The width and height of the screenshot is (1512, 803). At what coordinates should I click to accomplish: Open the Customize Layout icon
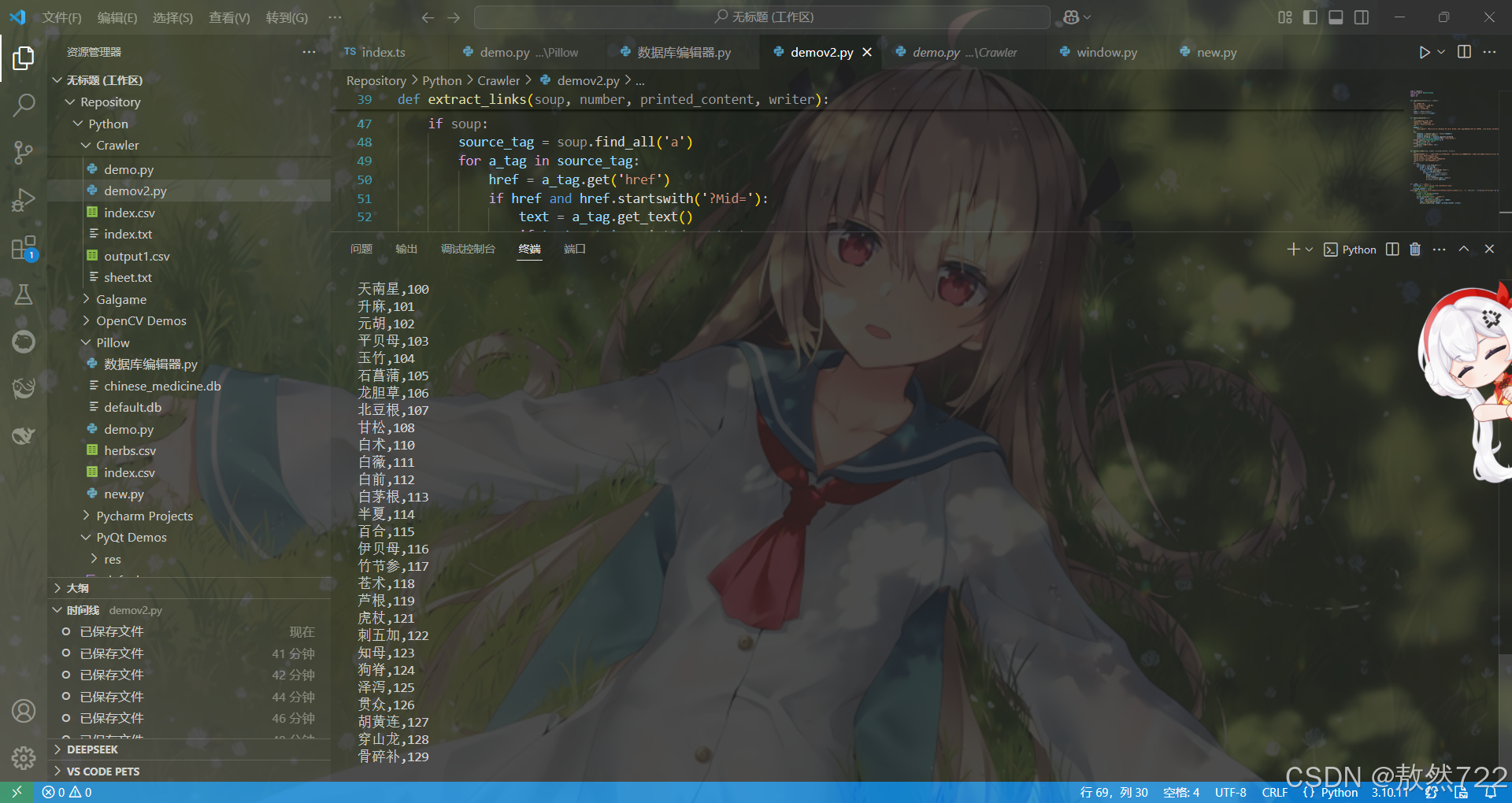click(x=1284, y=17)
